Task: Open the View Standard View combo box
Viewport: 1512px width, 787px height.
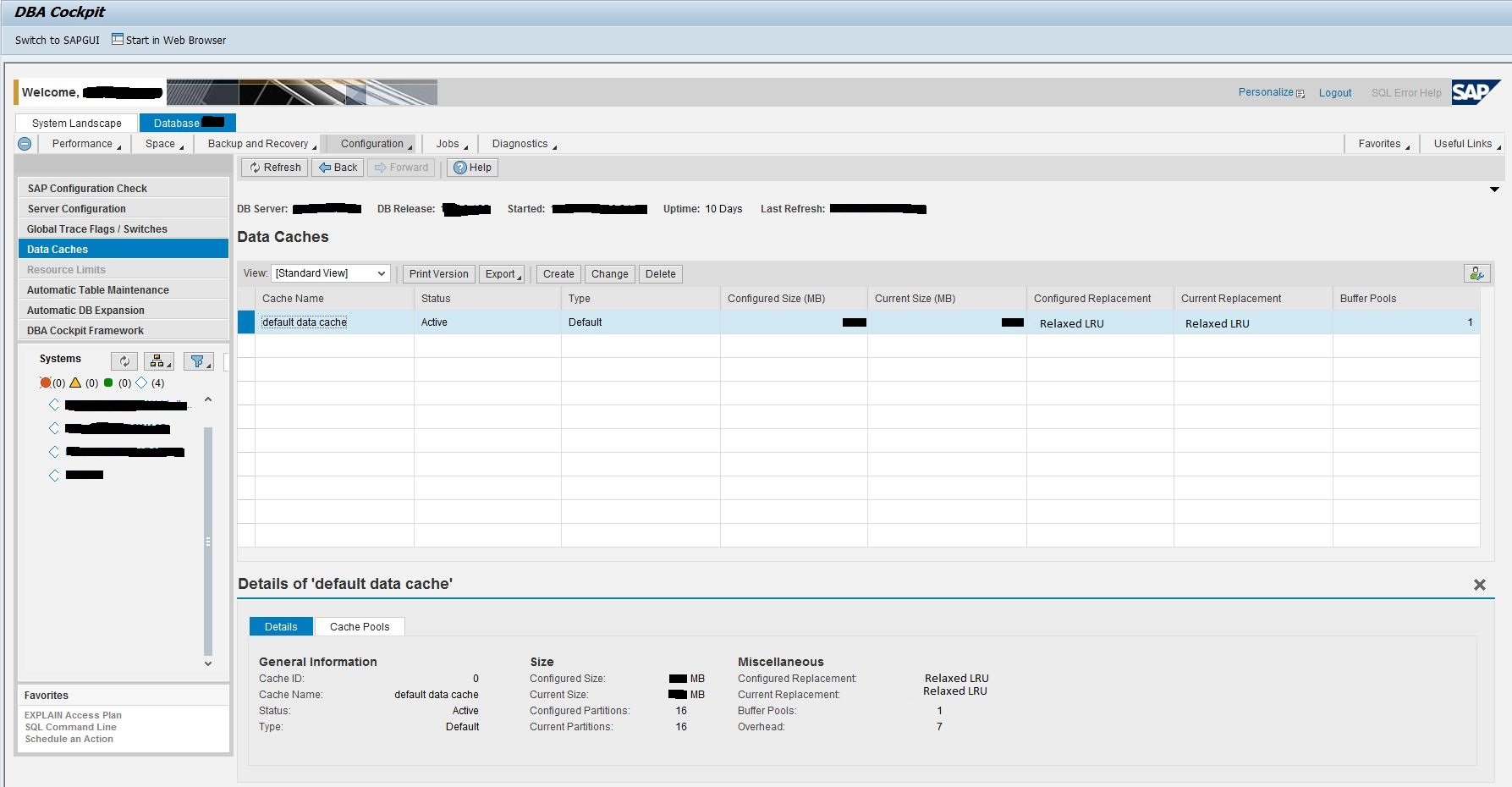Action: (330, 273)
